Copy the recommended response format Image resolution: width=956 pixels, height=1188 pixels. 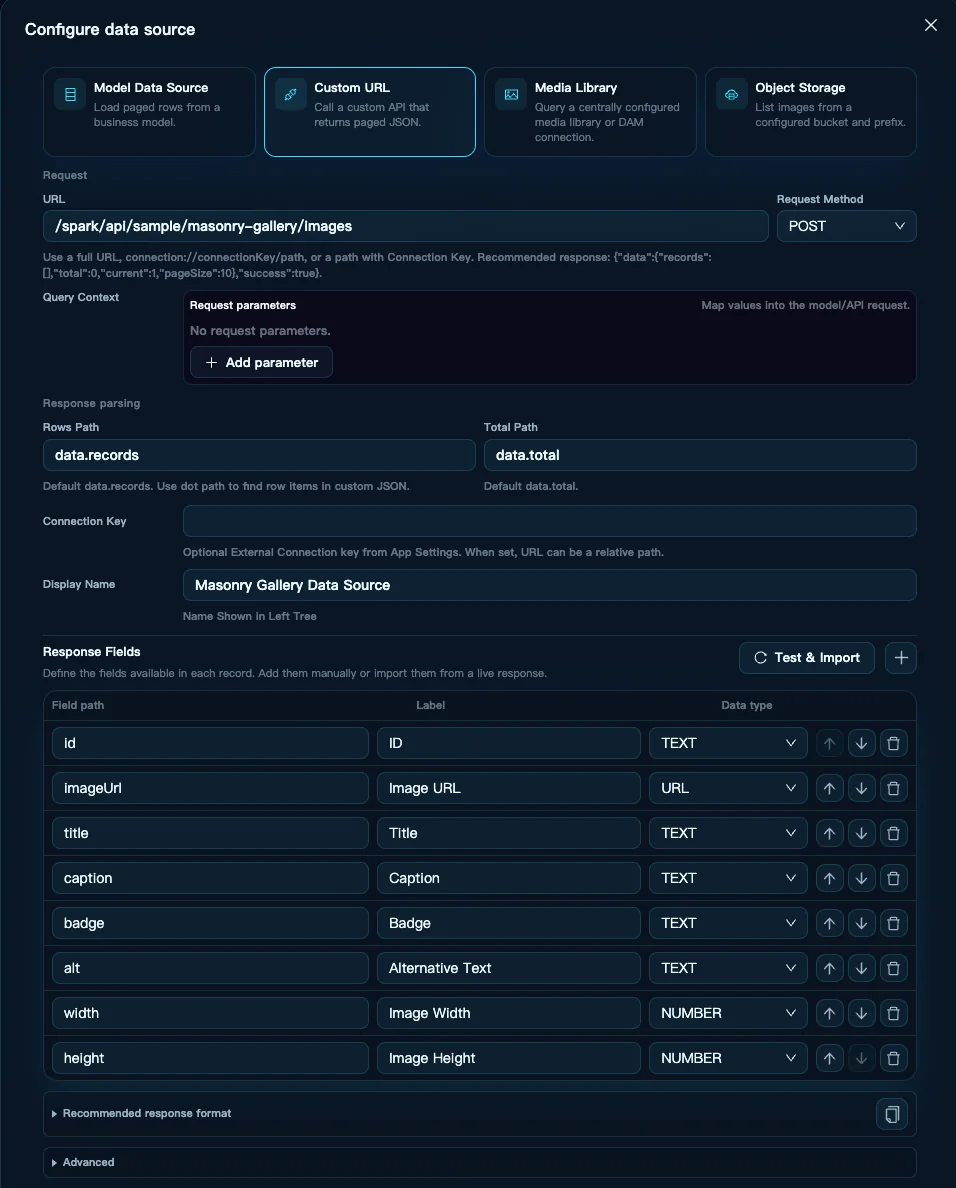point(892,1114)
